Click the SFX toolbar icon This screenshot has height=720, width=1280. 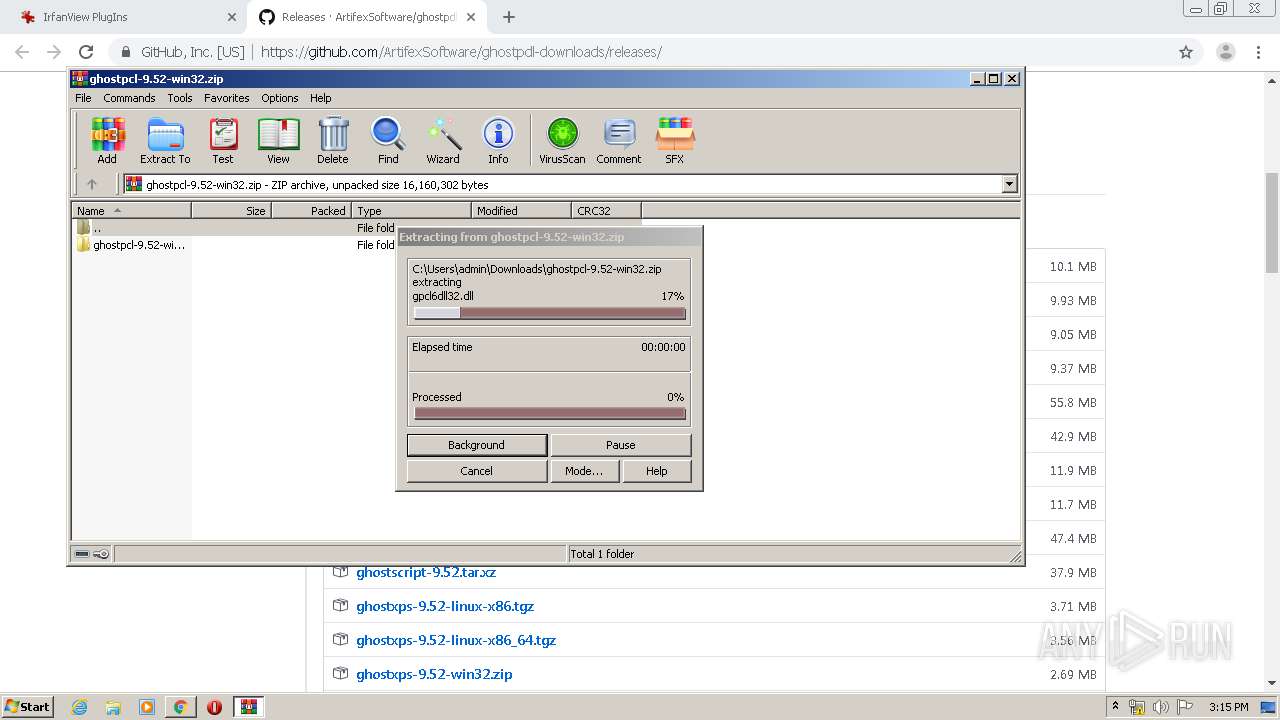[675, 140]
